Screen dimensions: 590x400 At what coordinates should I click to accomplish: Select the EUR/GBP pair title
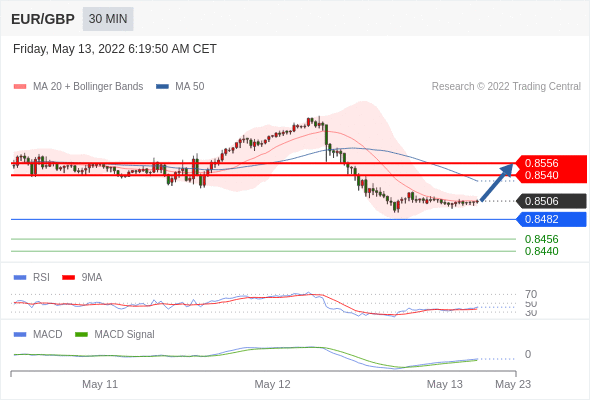click(x=43, y=19)
